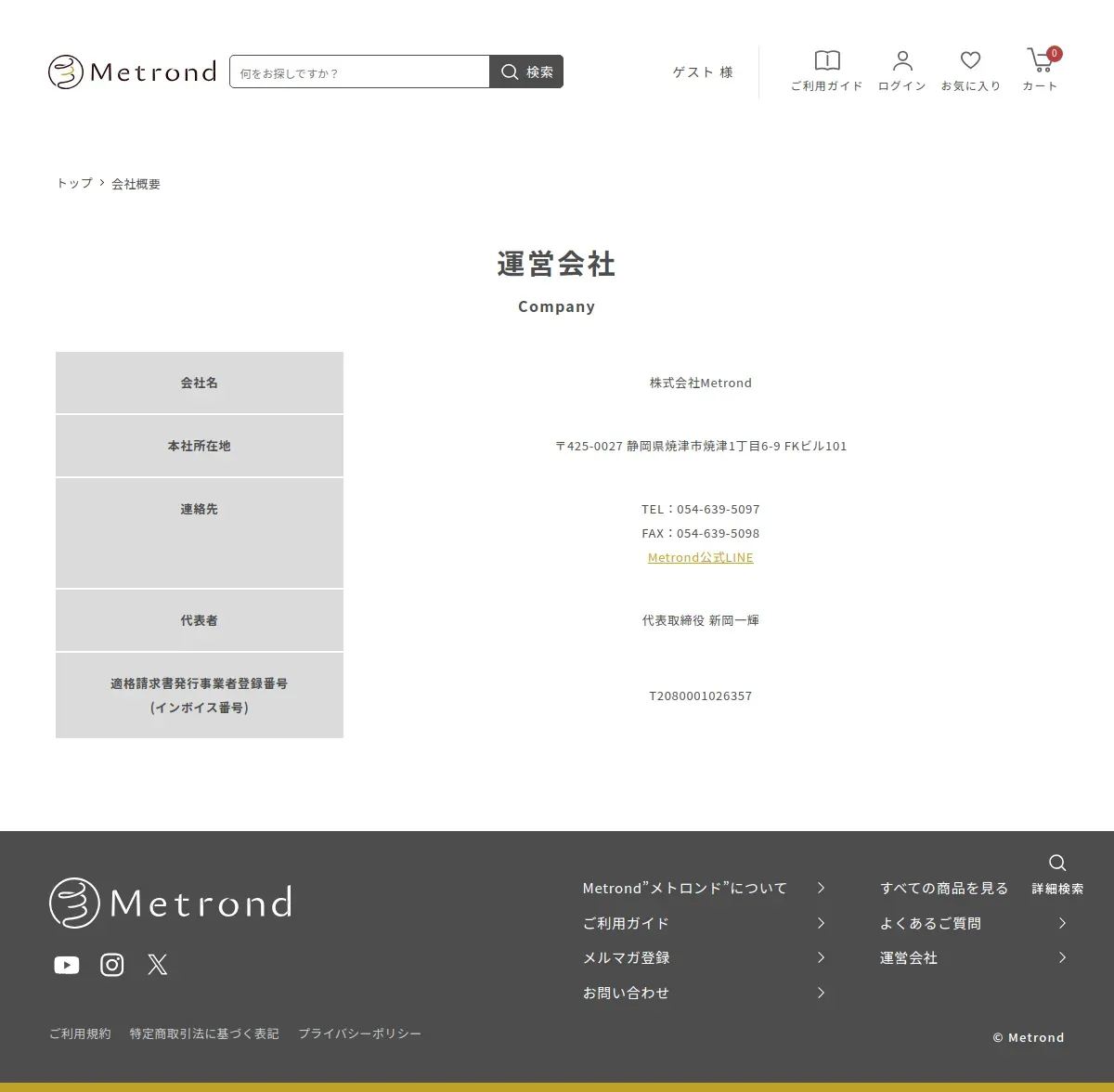Open 運営会社 footer link

pos(909,957)
